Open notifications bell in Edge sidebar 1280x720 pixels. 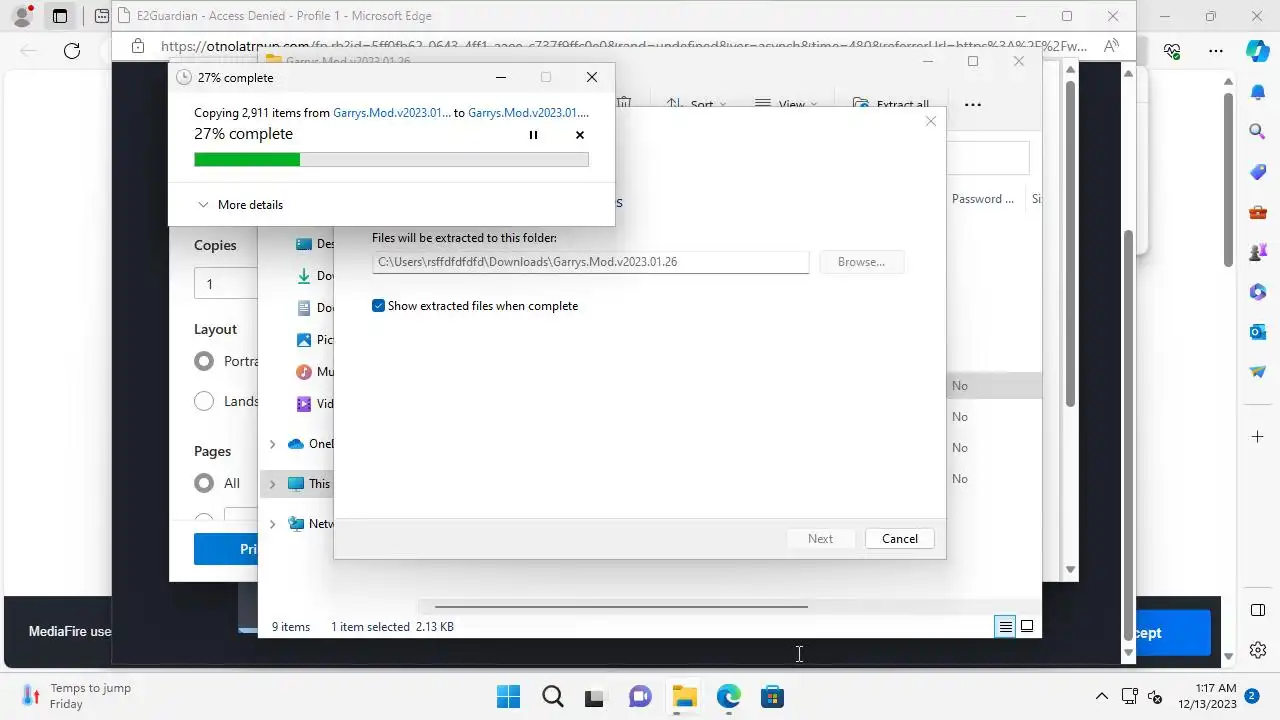tap(1258, 92)
